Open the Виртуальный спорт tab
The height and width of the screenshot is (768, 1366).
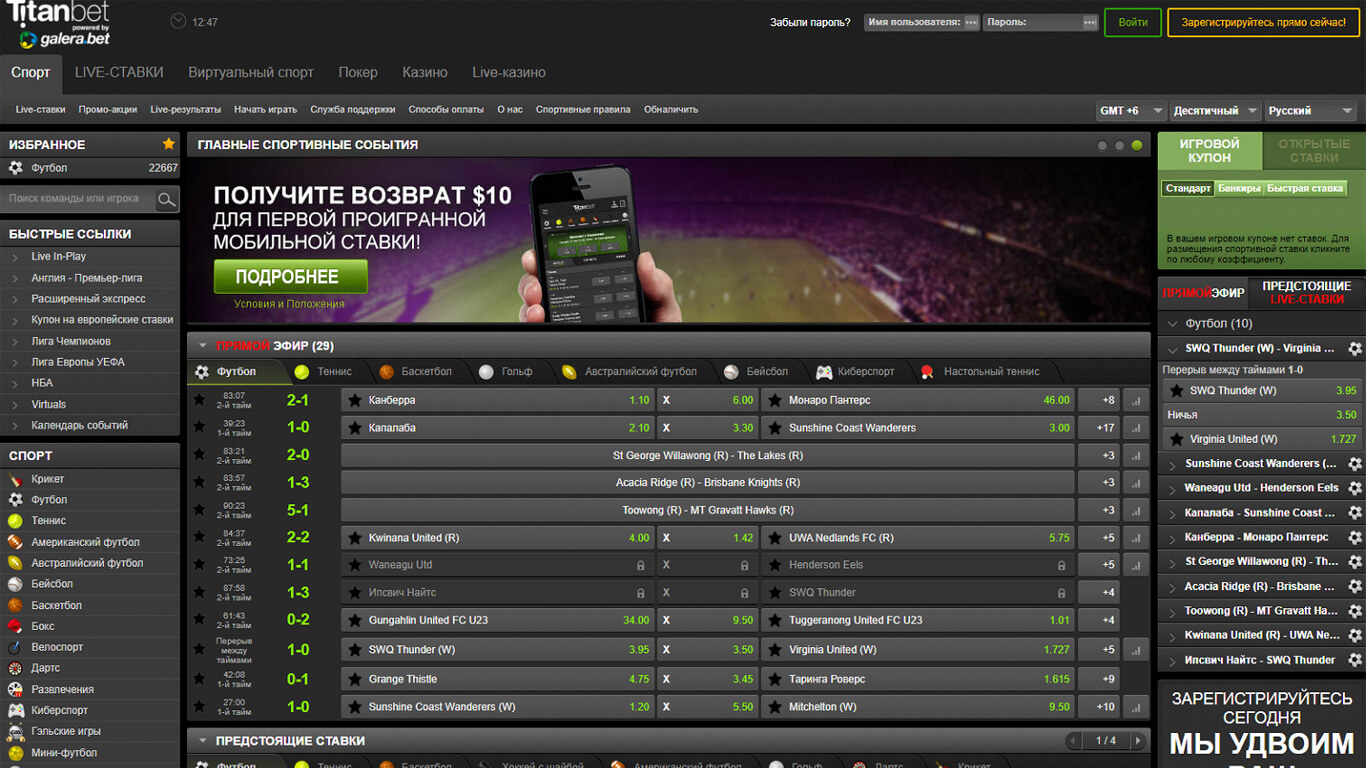251,73
